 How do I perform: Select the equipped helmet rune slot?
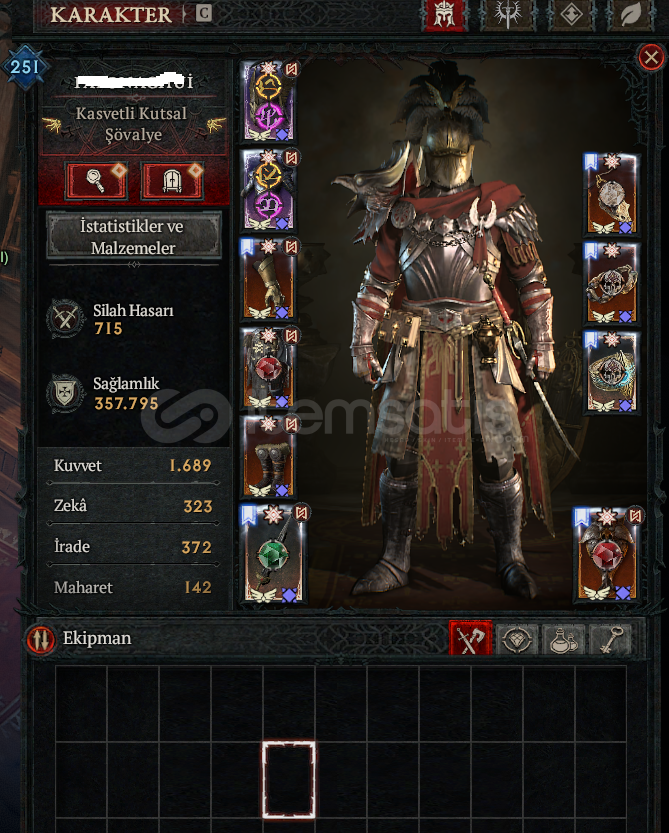(x=268, y=101)
